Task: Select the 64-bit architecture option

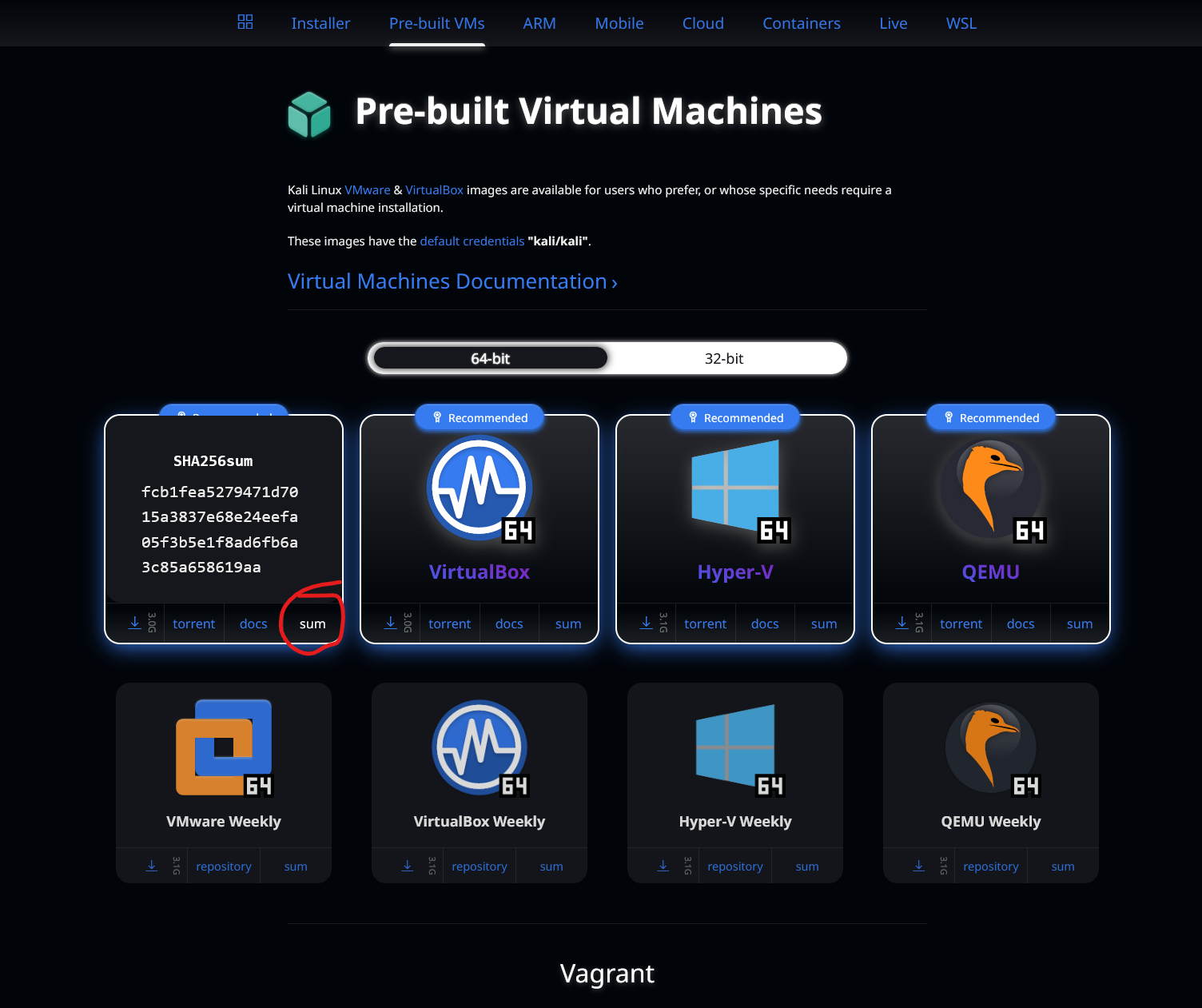Action: click(490, 358)
